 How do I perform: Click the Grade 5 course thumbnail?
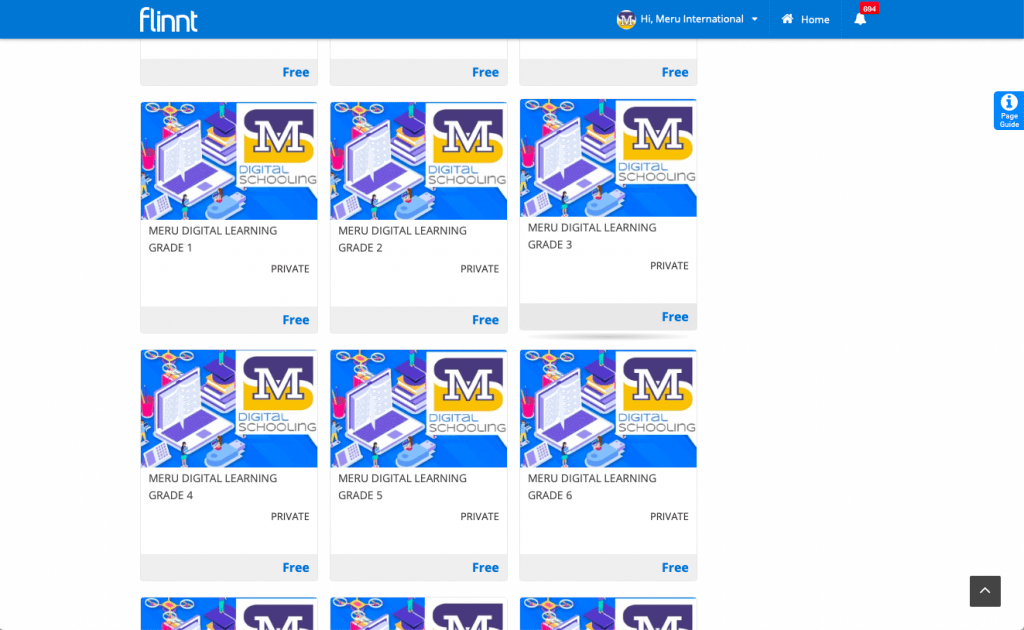418,408
